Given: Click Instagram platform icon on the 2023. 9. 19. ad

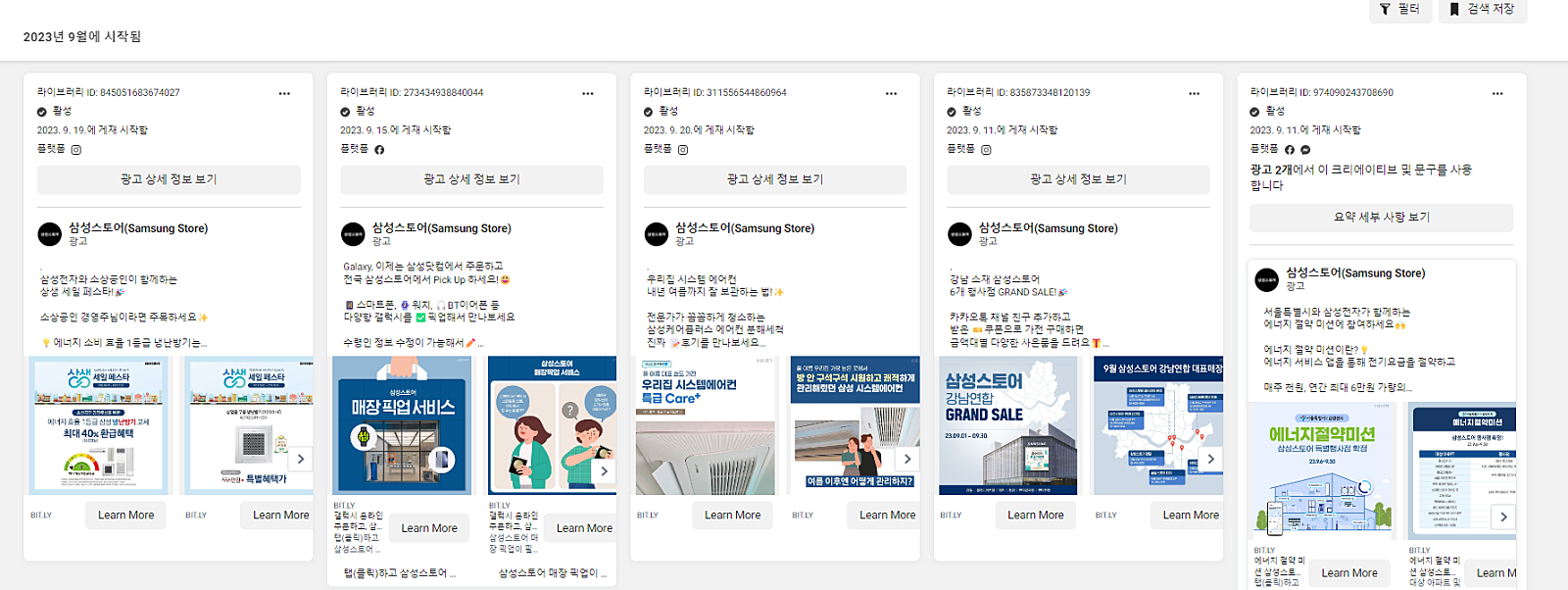Looking at the screenshot, I should [x=75, y=150].
